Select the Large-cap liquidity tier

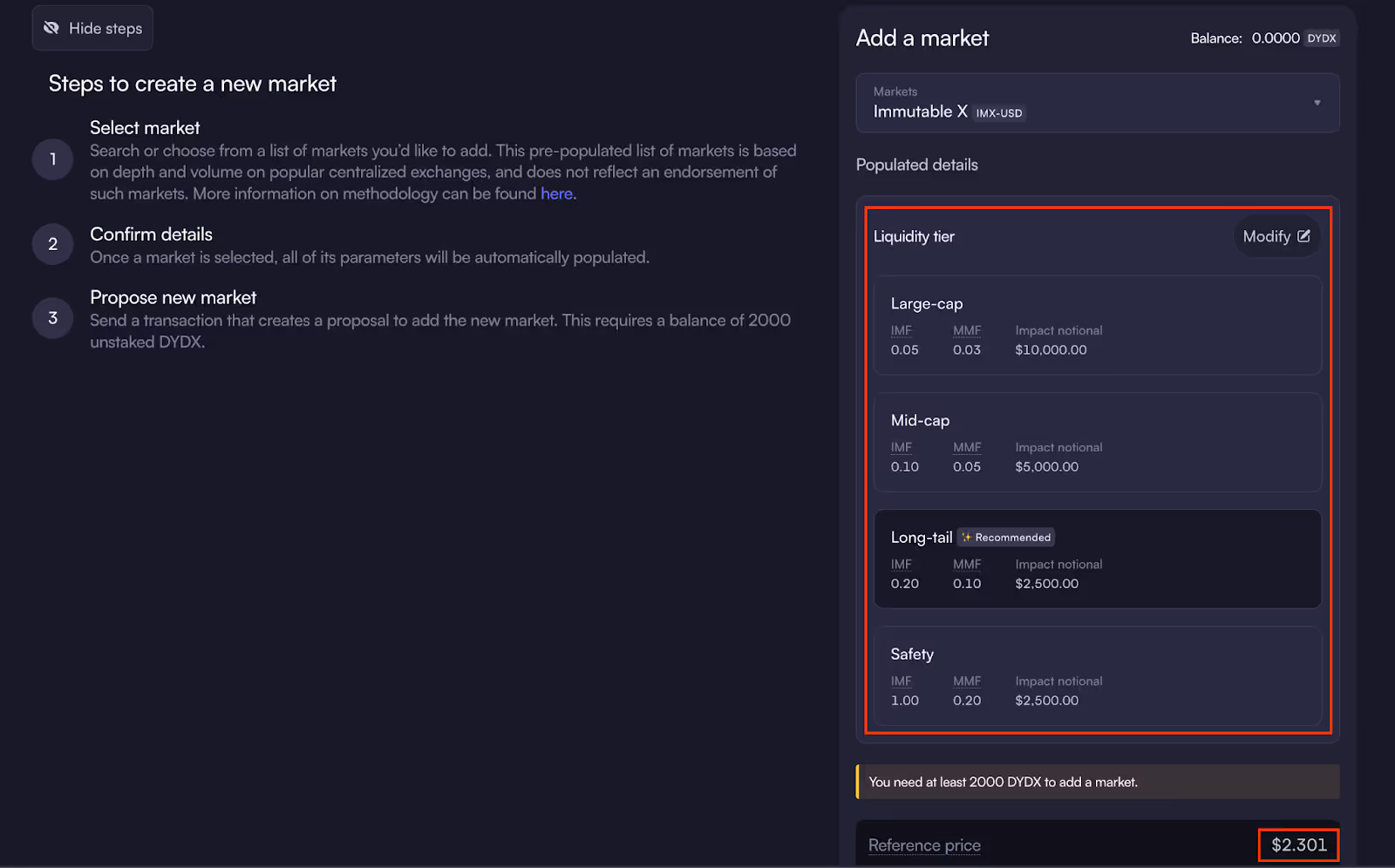click(1097, 326)
